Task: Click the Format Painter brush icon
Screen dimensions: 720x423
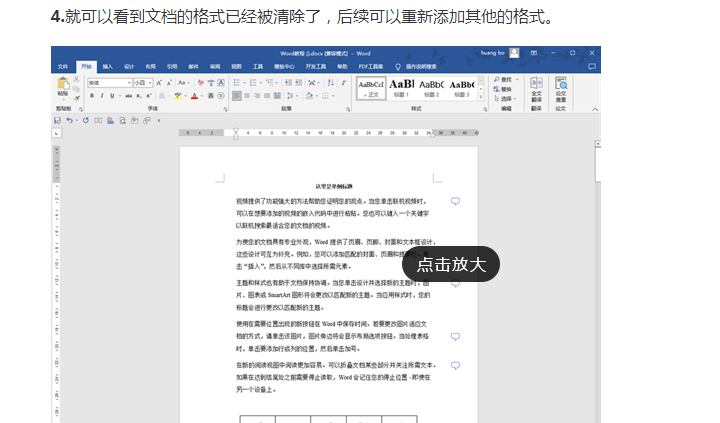Action: (x=76, y=97)
